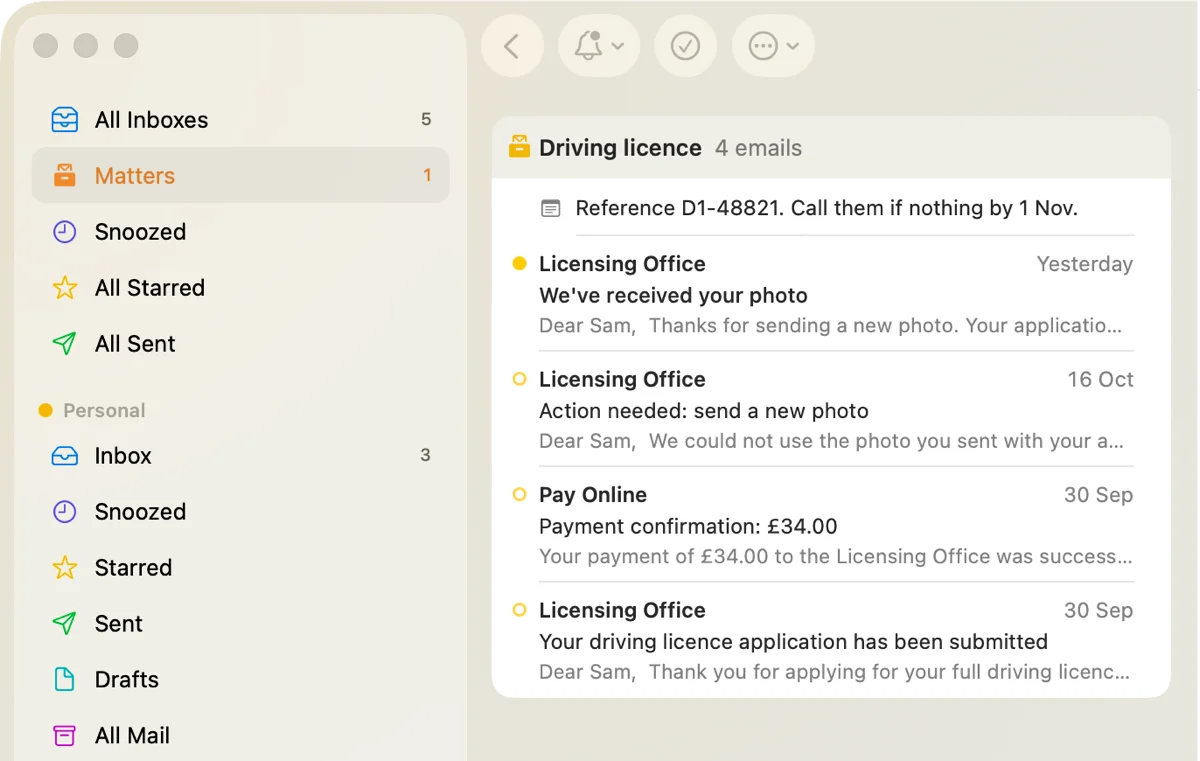Click the orange Matters box icon
Screen dimensions: 1200x761
coord(64,176)
